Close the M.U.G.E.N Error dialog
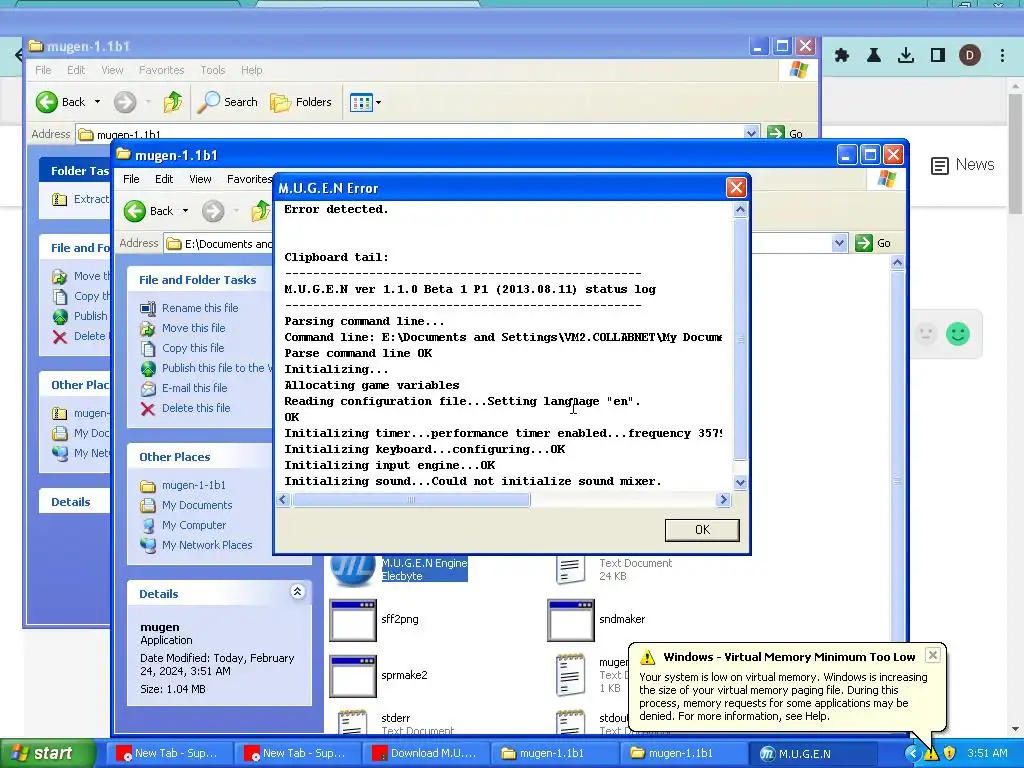 click(736, 188)
